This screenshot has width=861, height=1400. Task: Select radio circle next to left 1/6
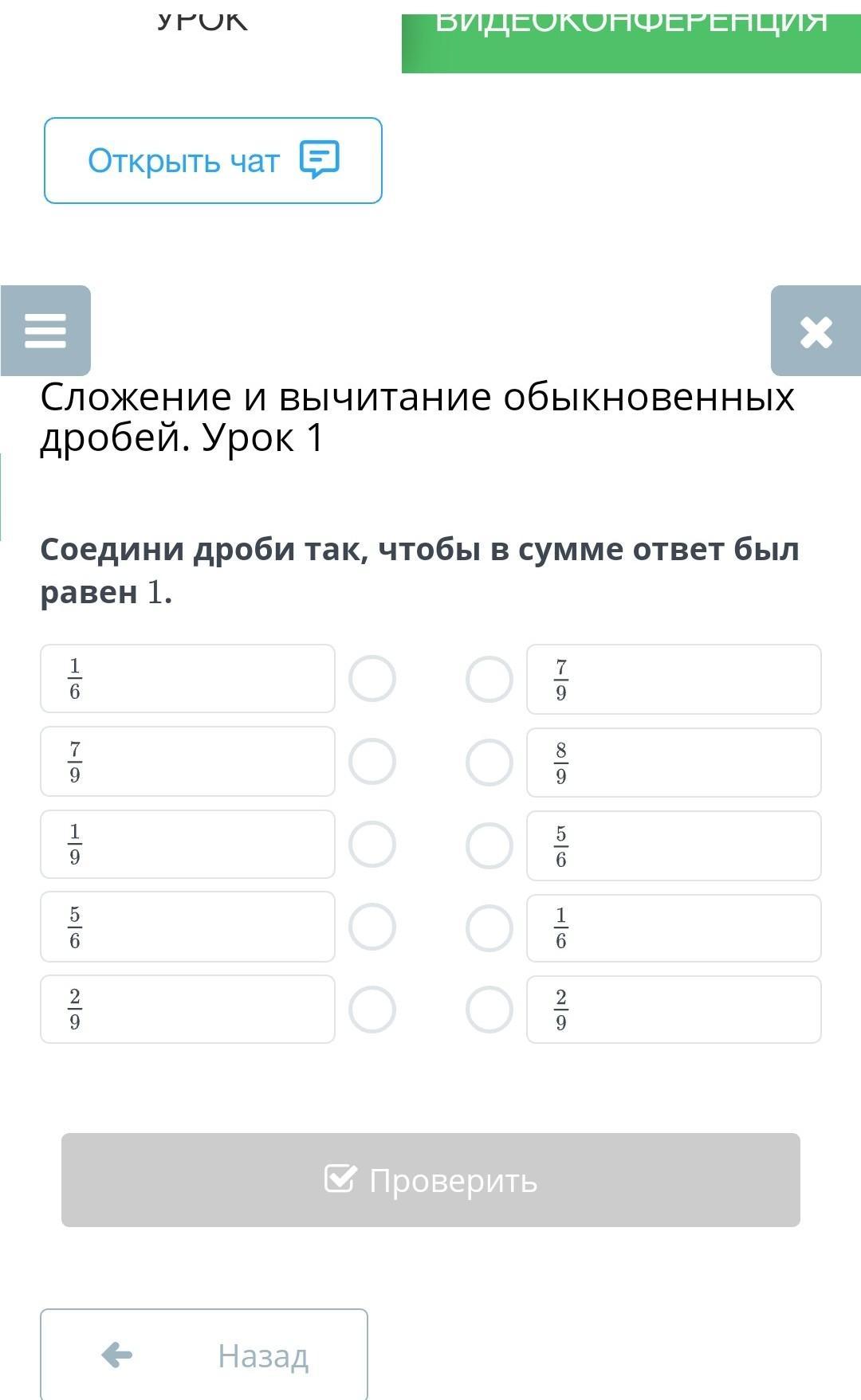click(372, 679)
